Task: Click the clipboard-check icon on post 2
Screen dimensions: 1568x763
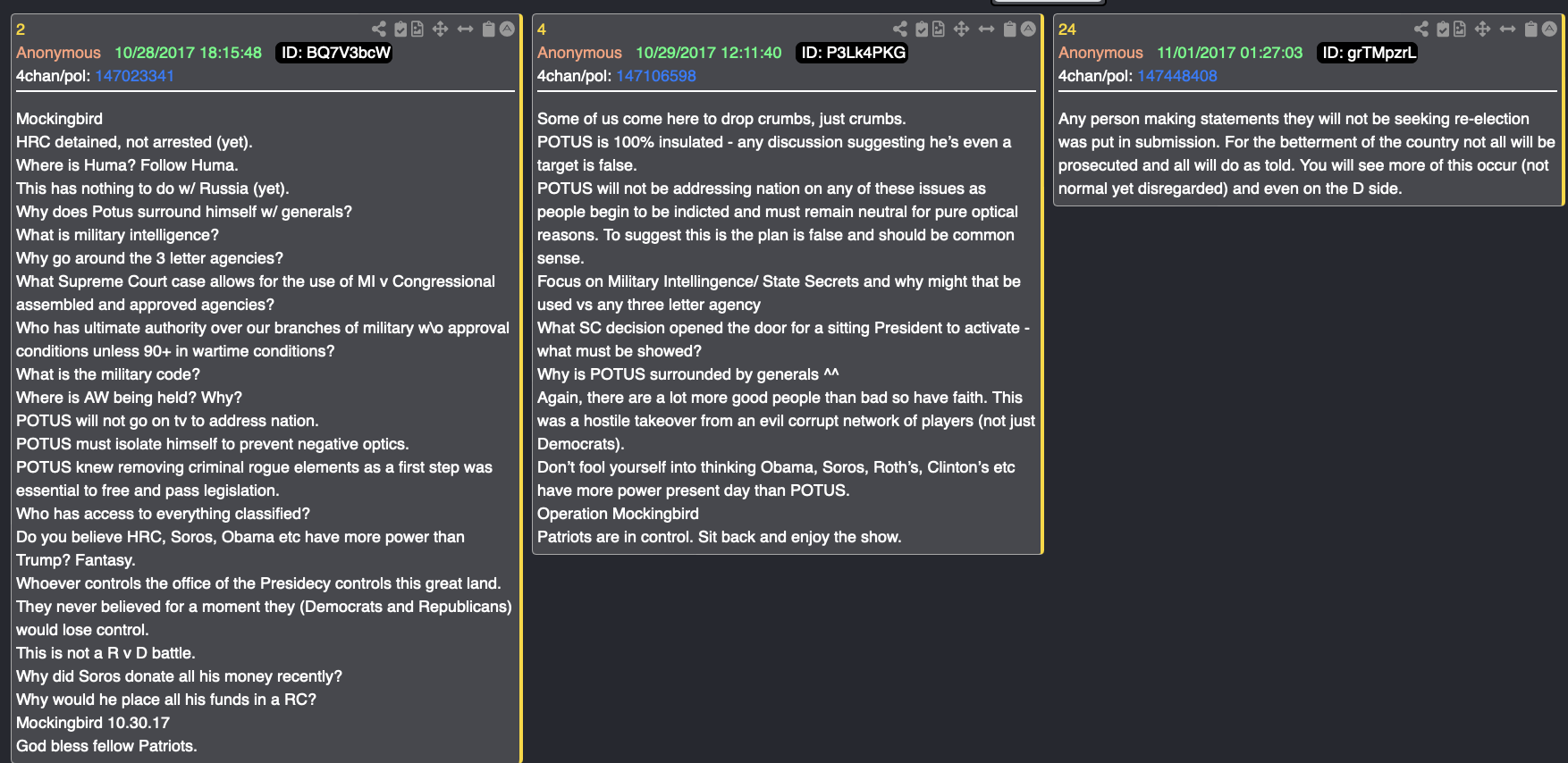Action: coord(400,29)
